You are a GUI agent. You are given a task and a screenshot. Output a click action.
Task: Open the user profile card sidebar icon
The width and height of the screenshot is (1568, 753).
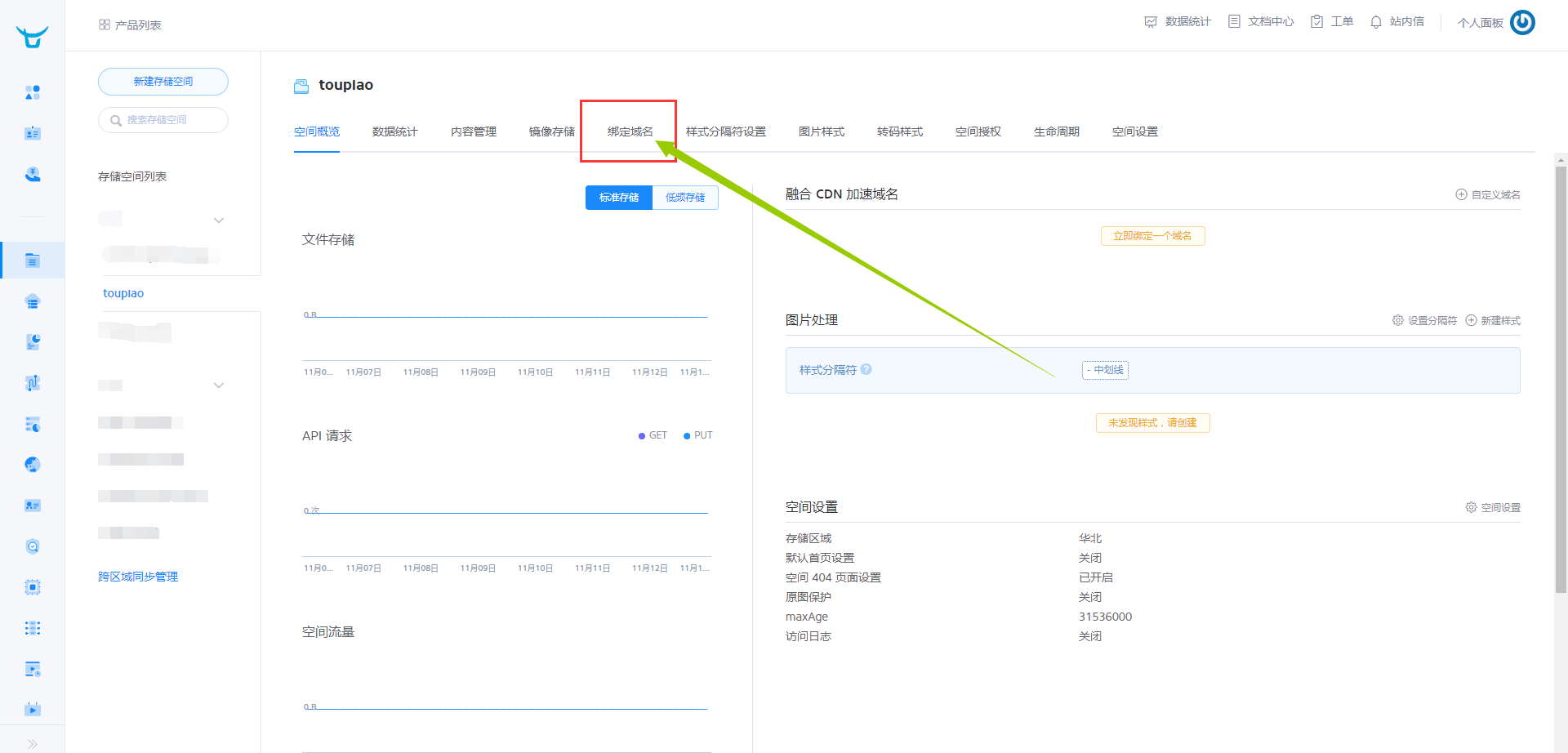coord(33,506)
